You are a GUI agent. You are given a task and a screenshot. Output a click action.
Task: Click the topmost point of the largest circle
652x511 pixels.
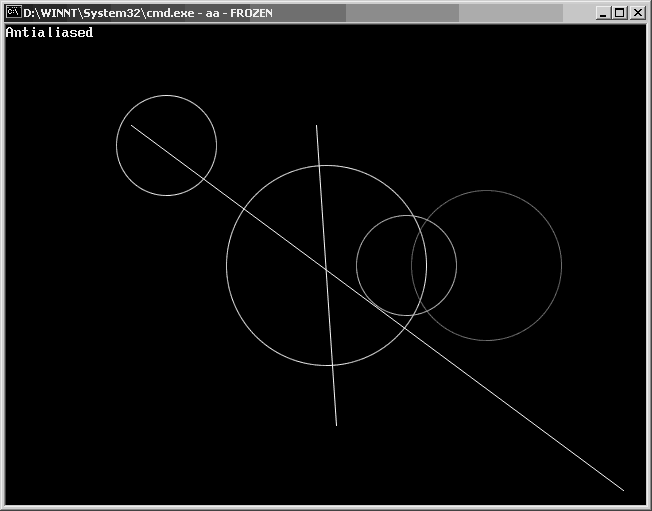(x=326, y=166)
